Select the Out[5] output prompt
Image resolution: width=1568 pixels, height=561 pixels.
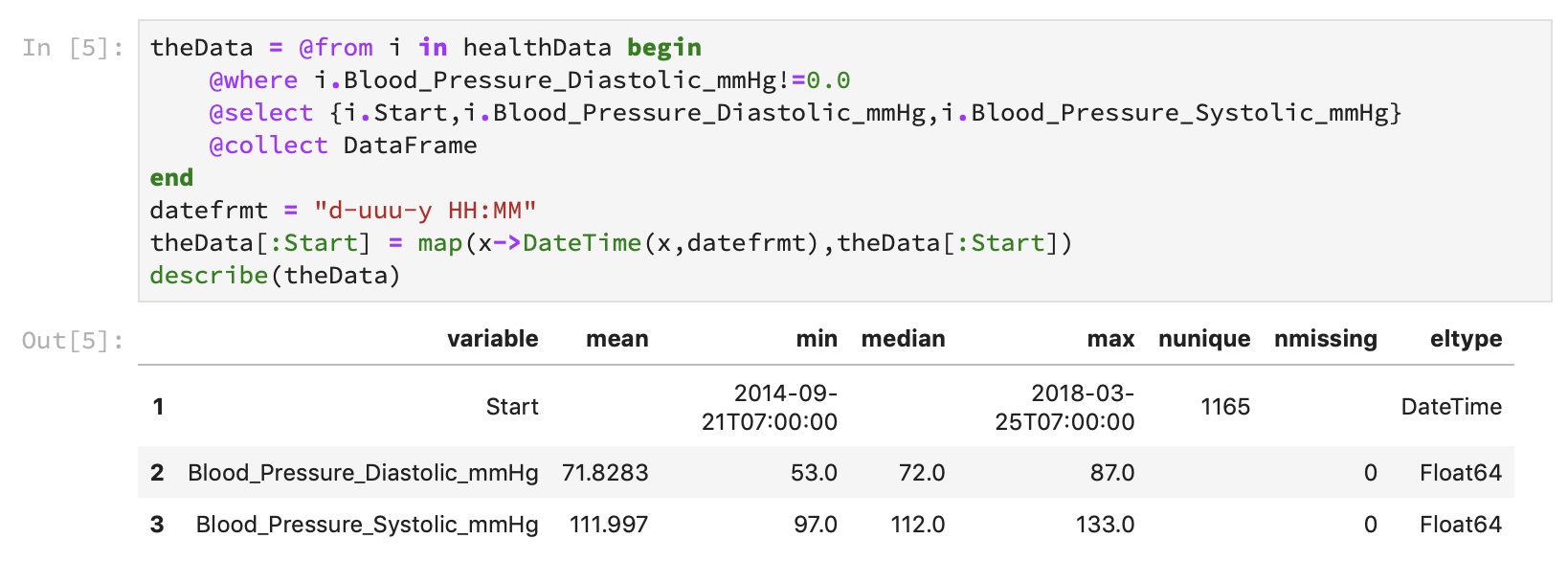pyautogui.click(x=73, y=341)
